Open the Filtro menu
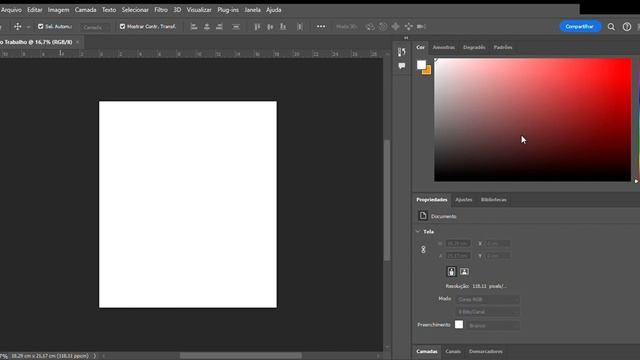This screenshot has height=360, width=640. pos(161,10)
